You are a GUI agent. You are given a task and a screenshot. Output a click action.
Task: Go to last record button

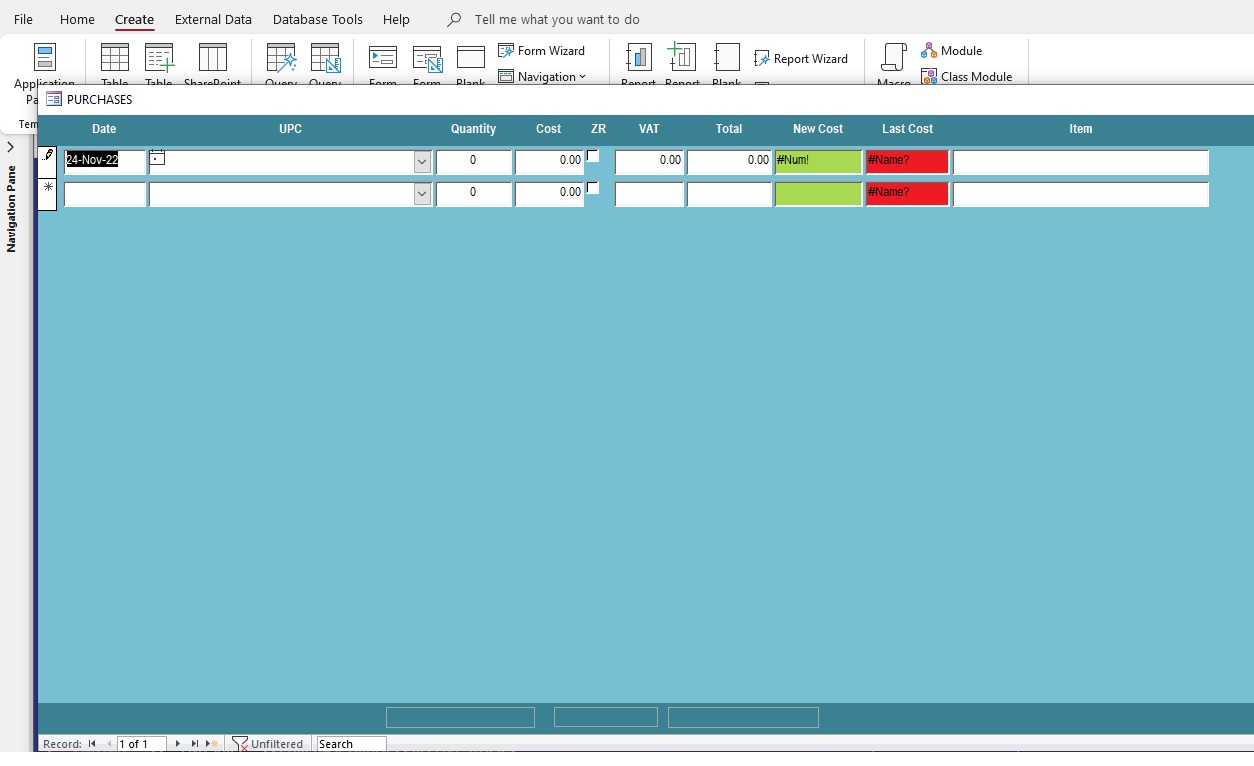click(x=195, y=744)
